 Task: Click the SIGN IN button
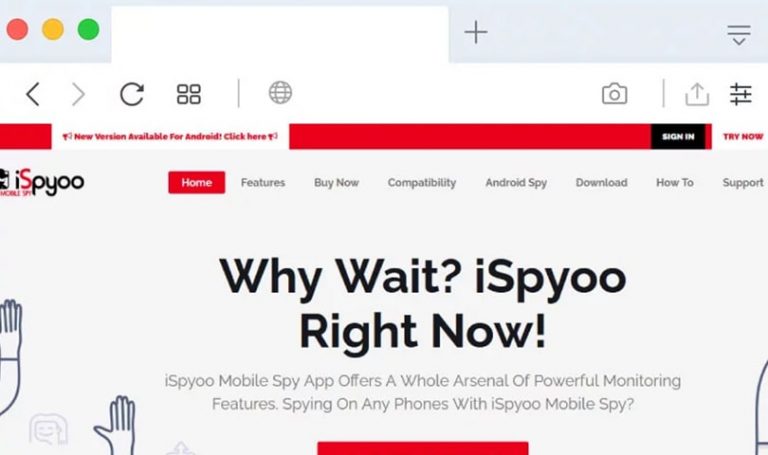coord(678,137)
